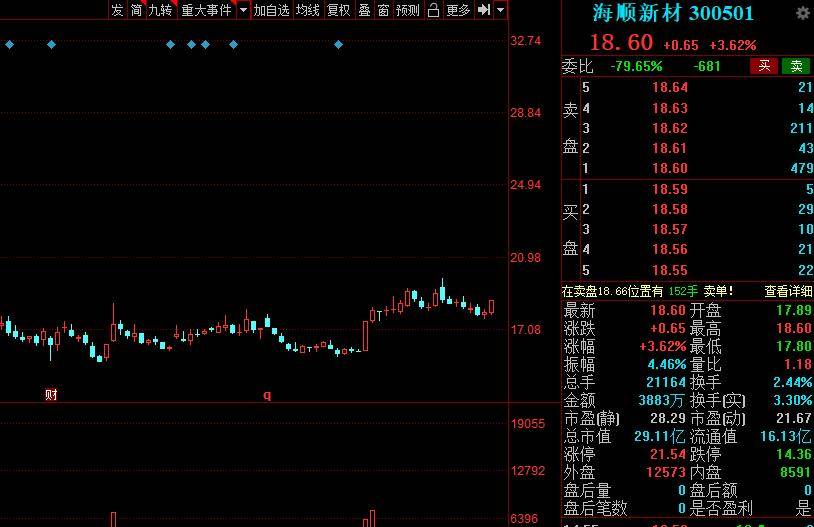
Task: Click the 总市值 value 29.11亿
Action: [659, 436]
